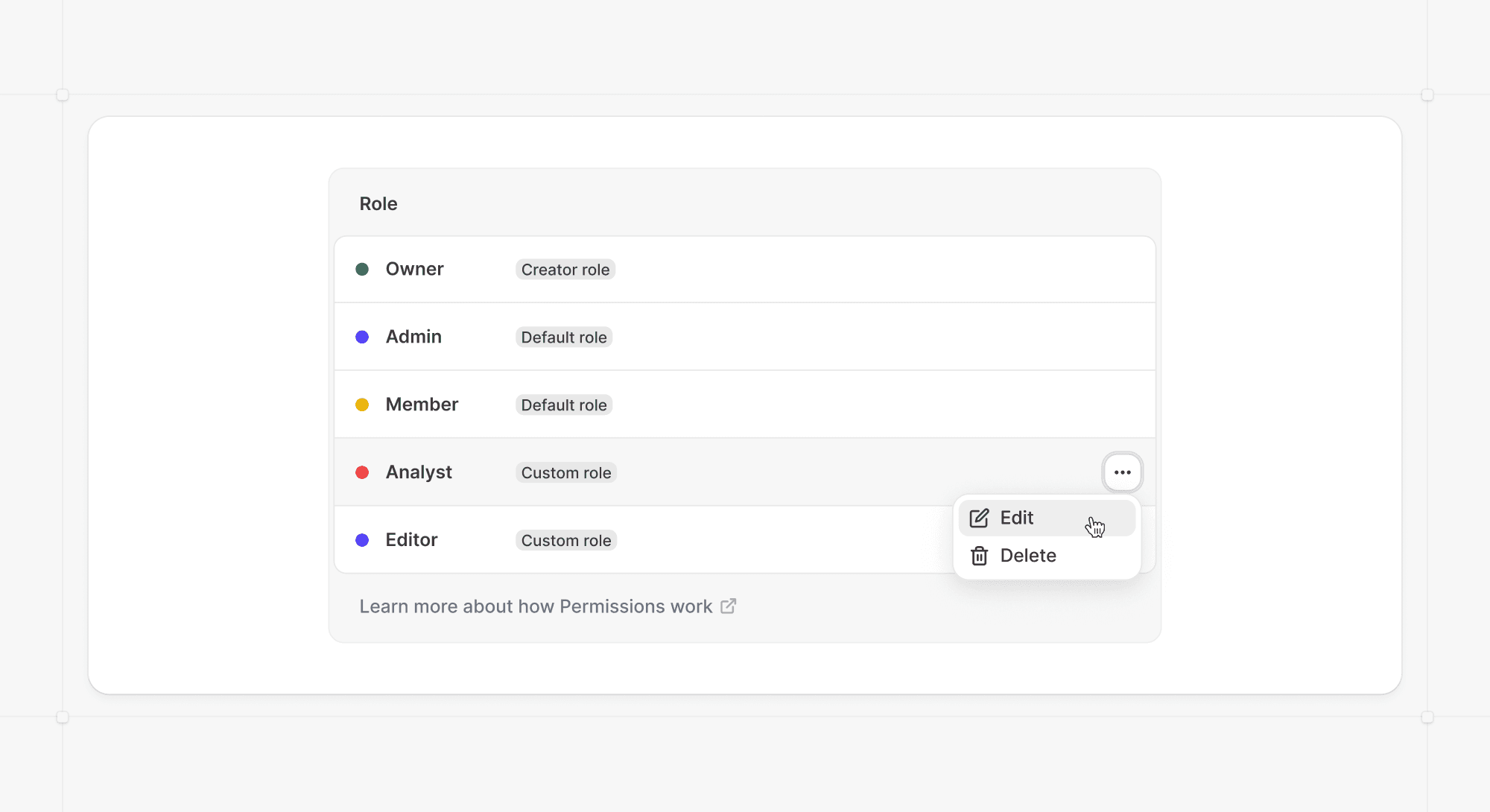Click the Analyst role name
Image resolution: width=1490 pixels, height=812 pixels.
pos(419,472)
